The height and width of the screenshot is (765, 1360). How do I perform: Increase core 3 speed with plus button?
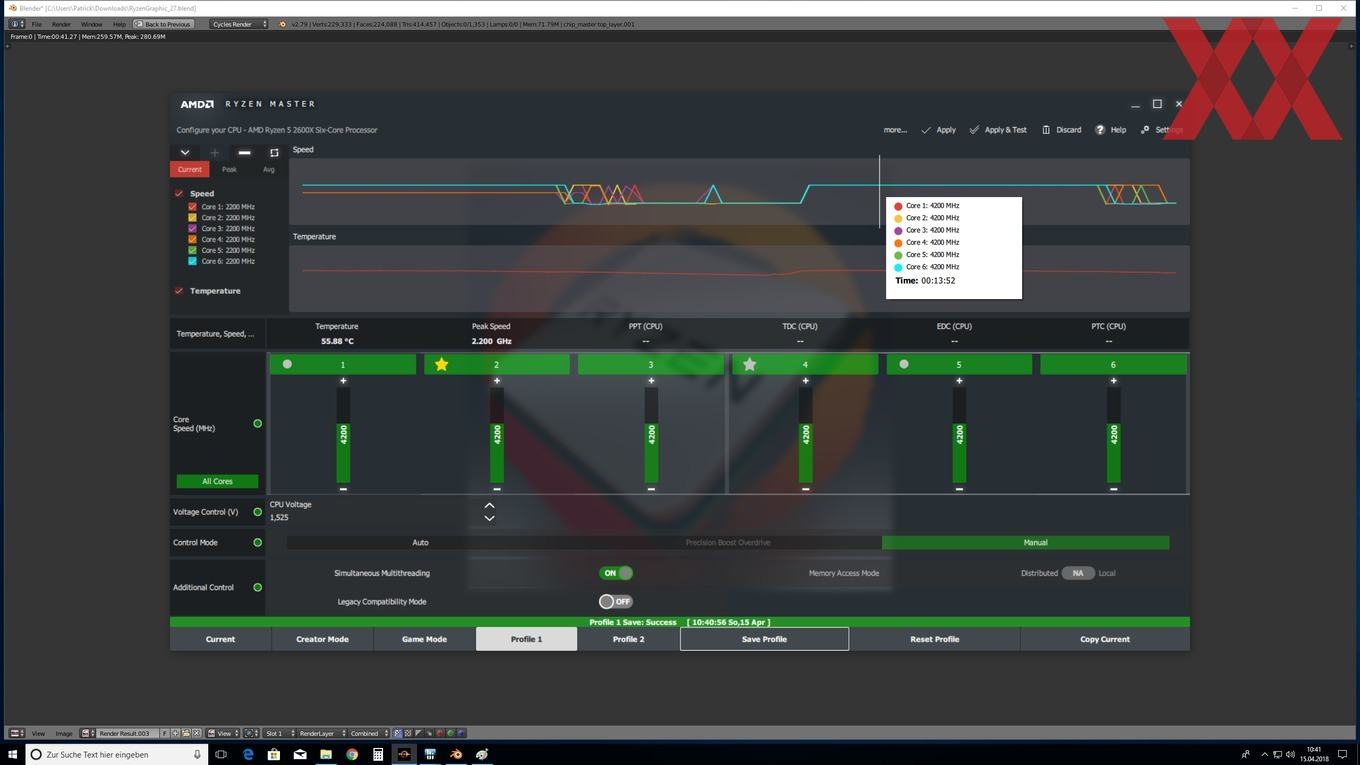click(x=651, y=381)
